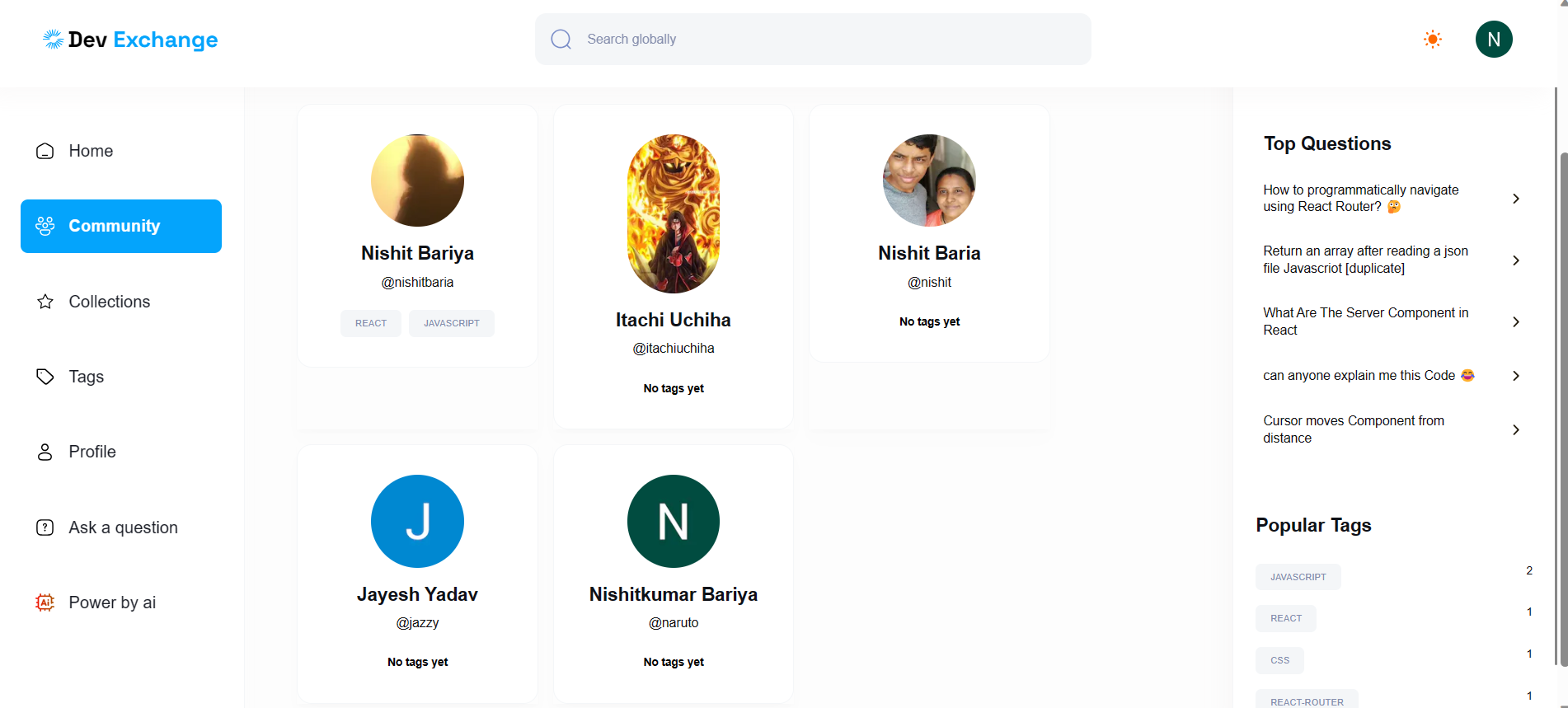Expand the React Router navigation question chevron

tap(1515, 199)
